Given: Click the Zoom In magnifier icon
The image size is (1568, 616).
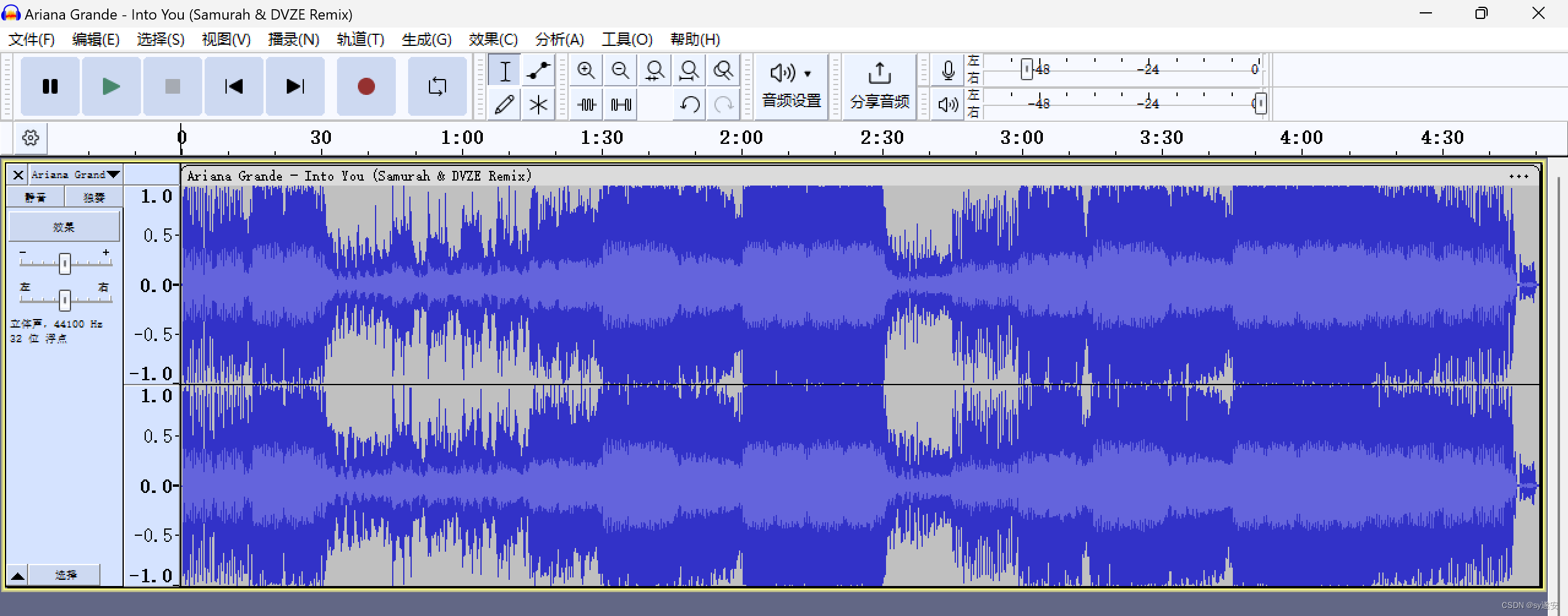Looking at the screenshot, I should [x=585, y=70].
